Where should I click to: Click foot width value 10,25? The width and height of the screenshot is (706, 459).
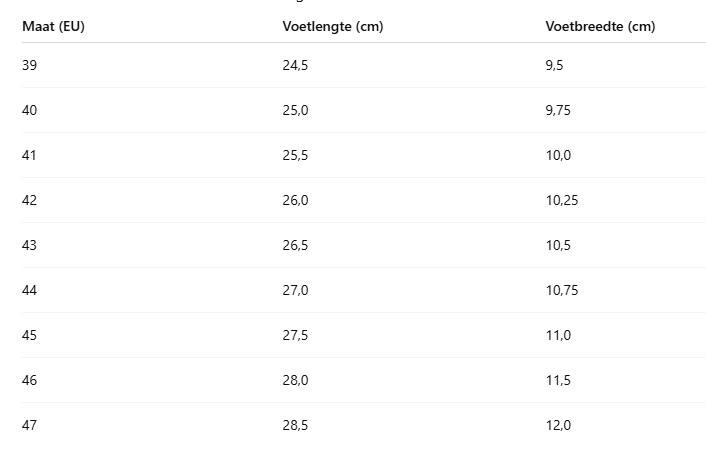562,200
